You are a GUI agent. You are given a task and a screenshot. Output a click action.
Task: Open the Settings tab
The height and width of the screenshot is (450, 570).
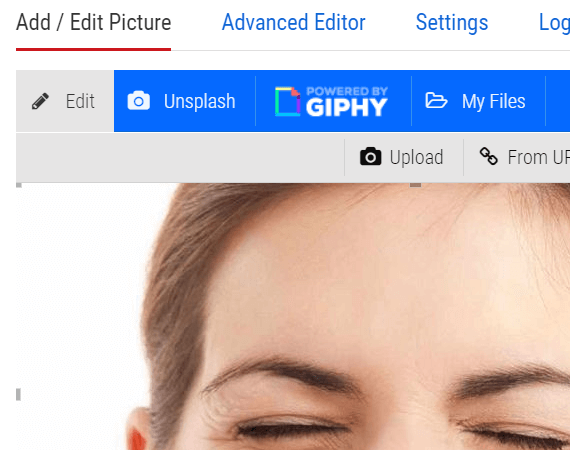click(451, 23)
